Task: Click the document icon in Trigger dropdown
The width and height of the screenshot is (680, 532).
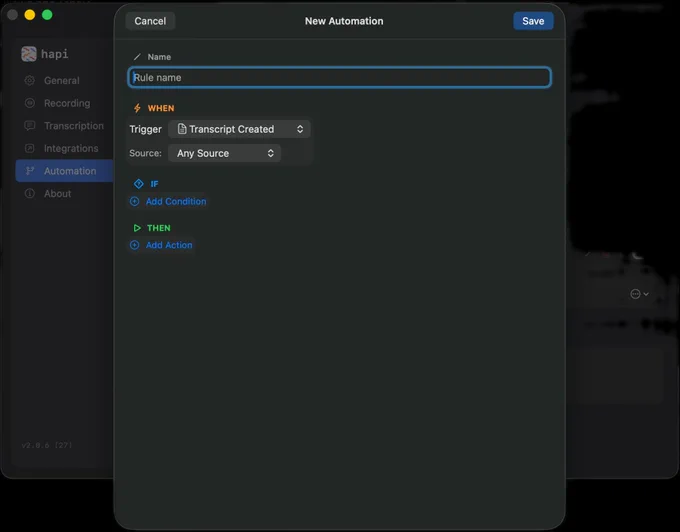Action: tap(182, 129)
